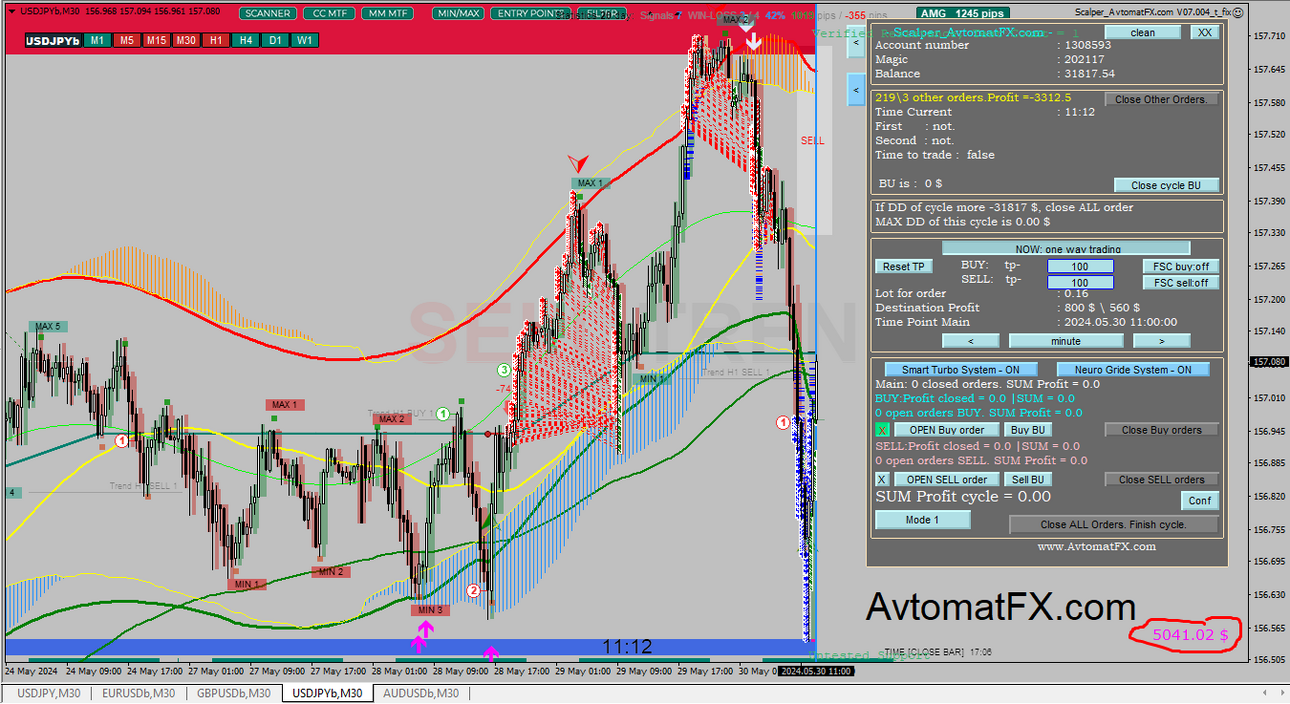Switch to the USDJPY,M30 chart tab

[50, 693]
